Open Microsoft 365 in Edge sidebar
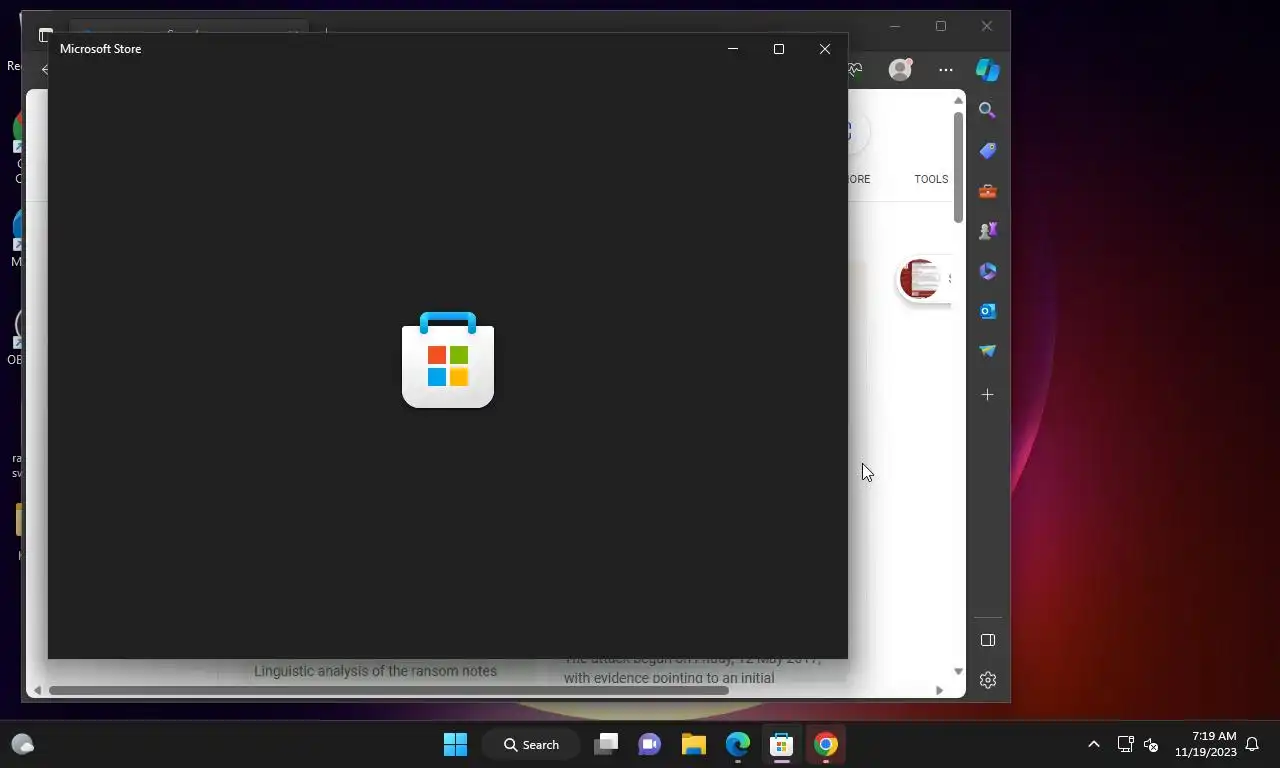The width and height of the screenshot is (1280, 768). [987, 271]
